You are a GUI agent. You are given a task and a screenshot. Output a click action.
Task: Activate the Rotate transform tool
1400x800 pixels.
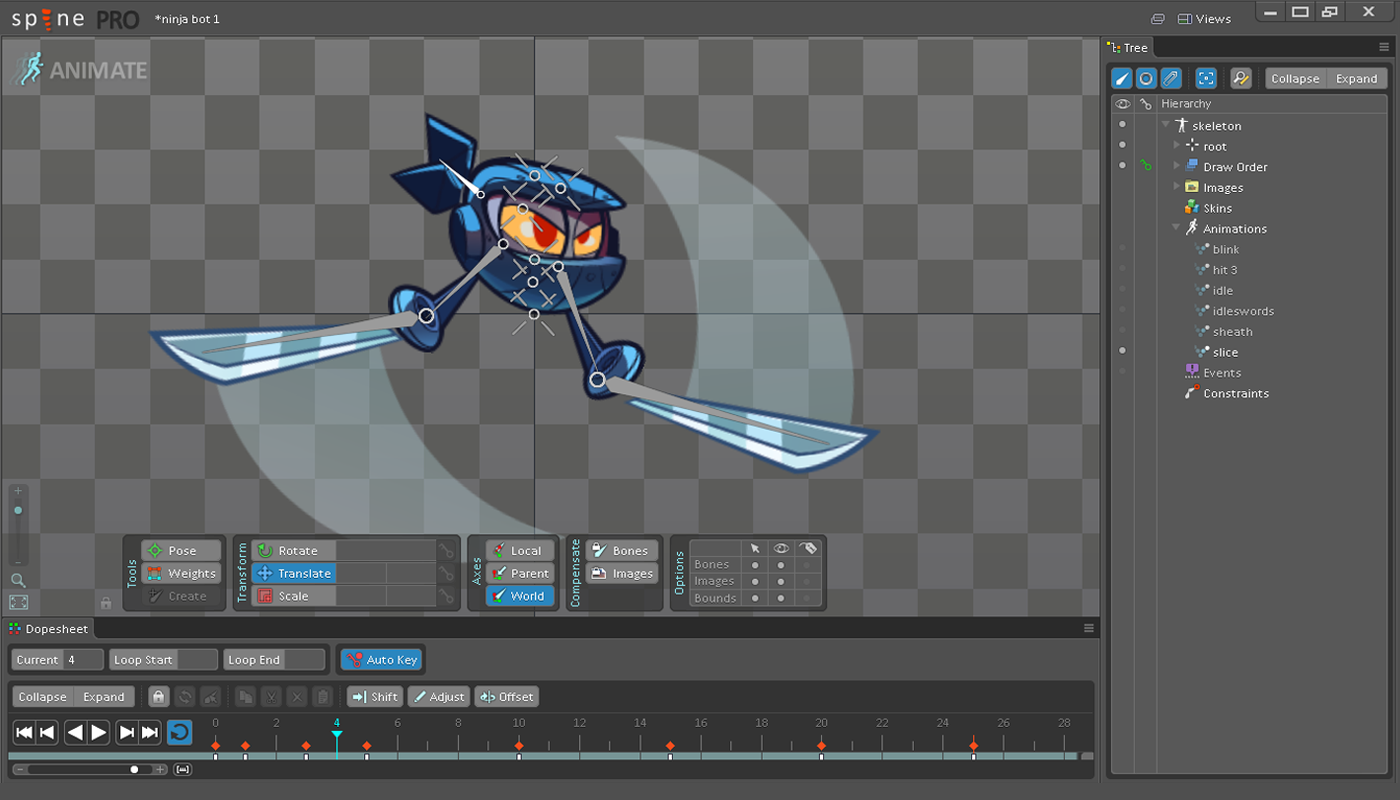(294, 551)
